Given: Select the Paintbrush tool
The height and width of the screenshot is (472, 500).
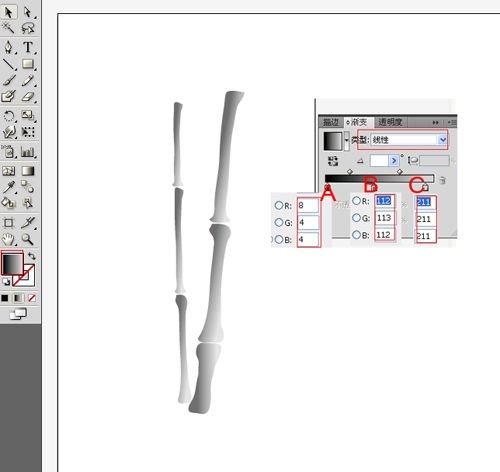Looking at the screenshot, I should point(8,81).
